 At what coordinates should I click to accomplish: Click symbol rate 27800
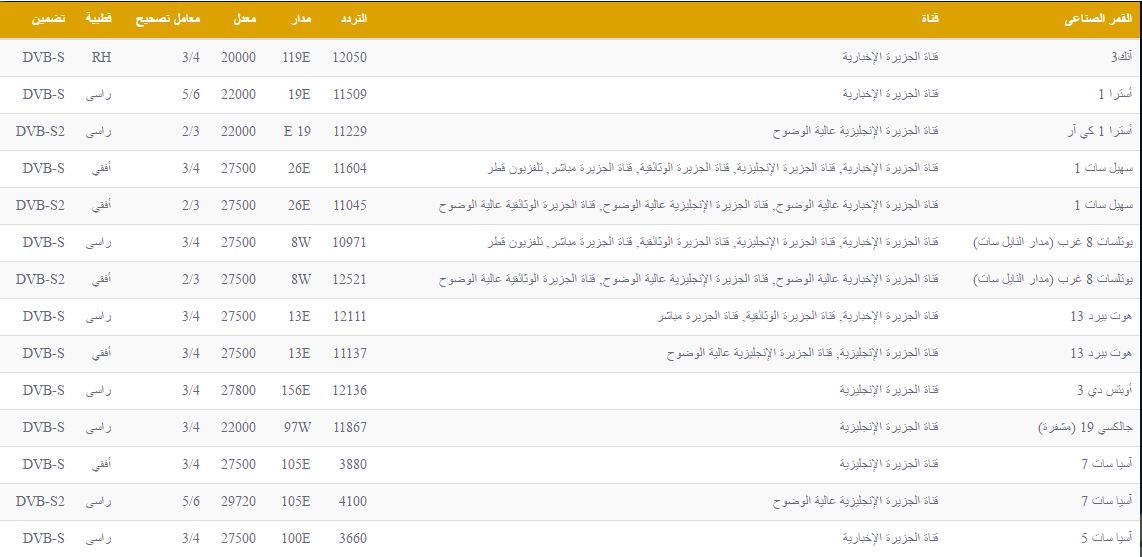tap(239, 391)
